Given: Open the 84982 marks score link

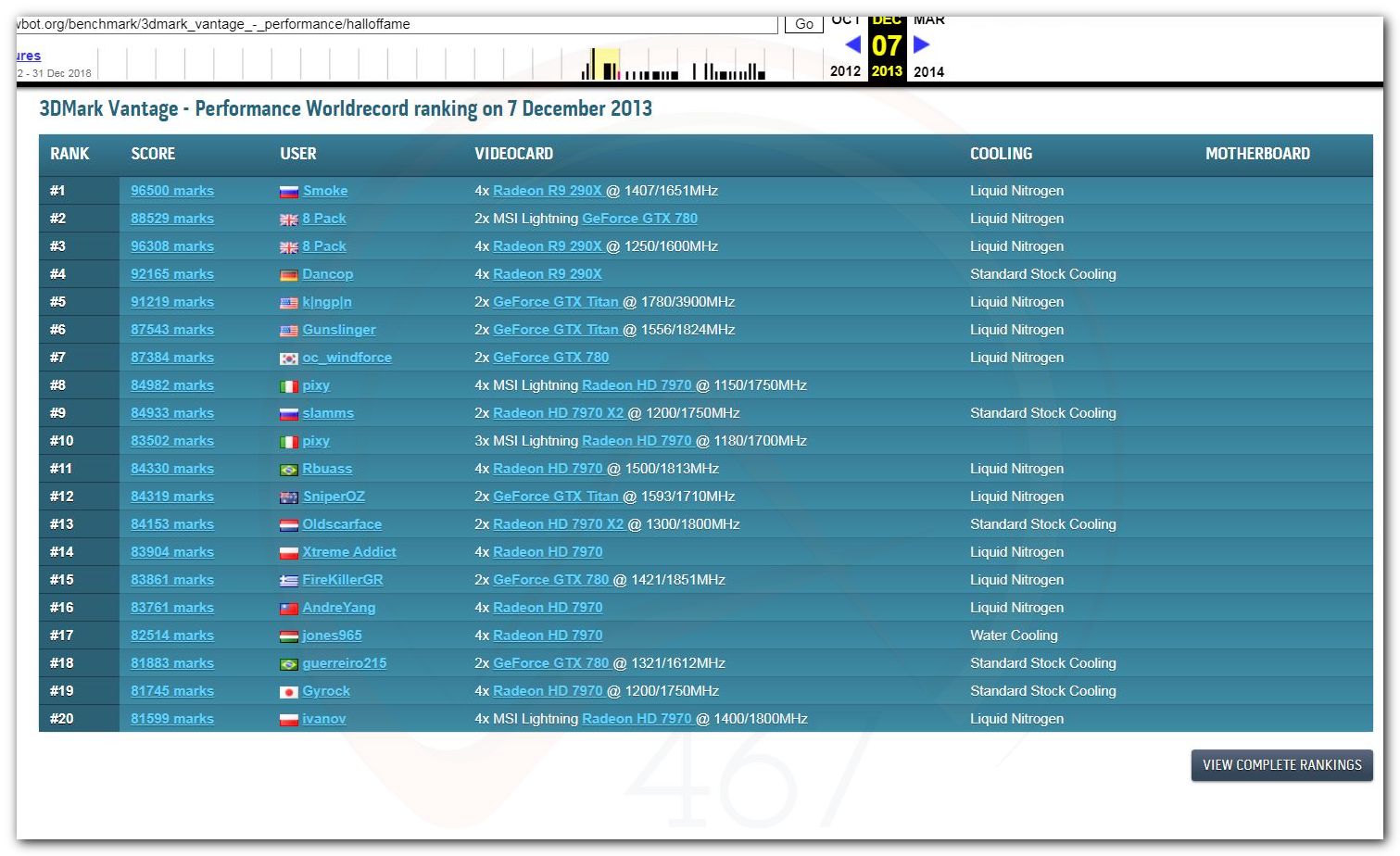Looking at the screenshot, I should tap(172, 385).
